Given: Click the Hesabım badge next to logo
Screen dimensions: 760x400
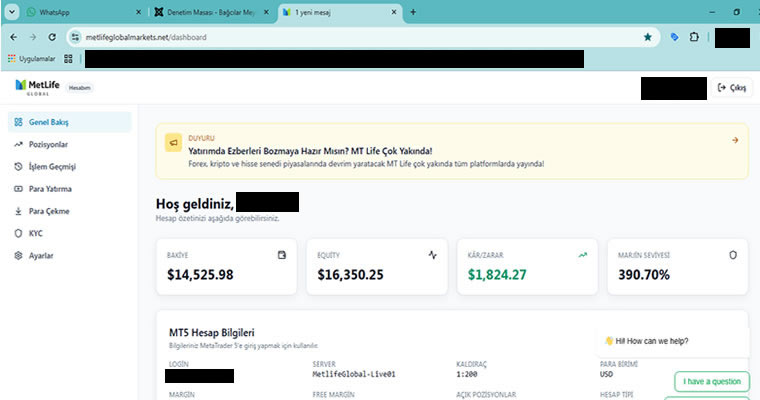Looking at the screenshot, I should click(79, 88).
